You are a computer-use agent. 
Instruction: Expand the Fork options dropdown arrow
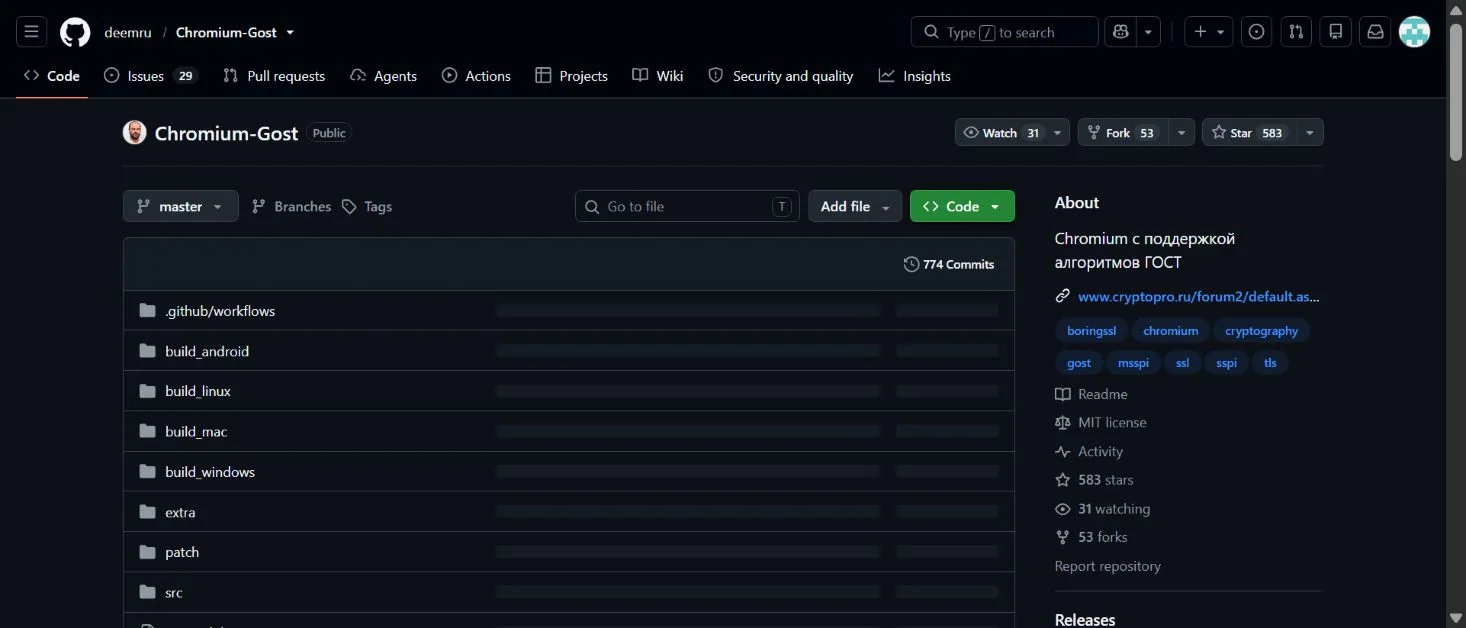1182,133
